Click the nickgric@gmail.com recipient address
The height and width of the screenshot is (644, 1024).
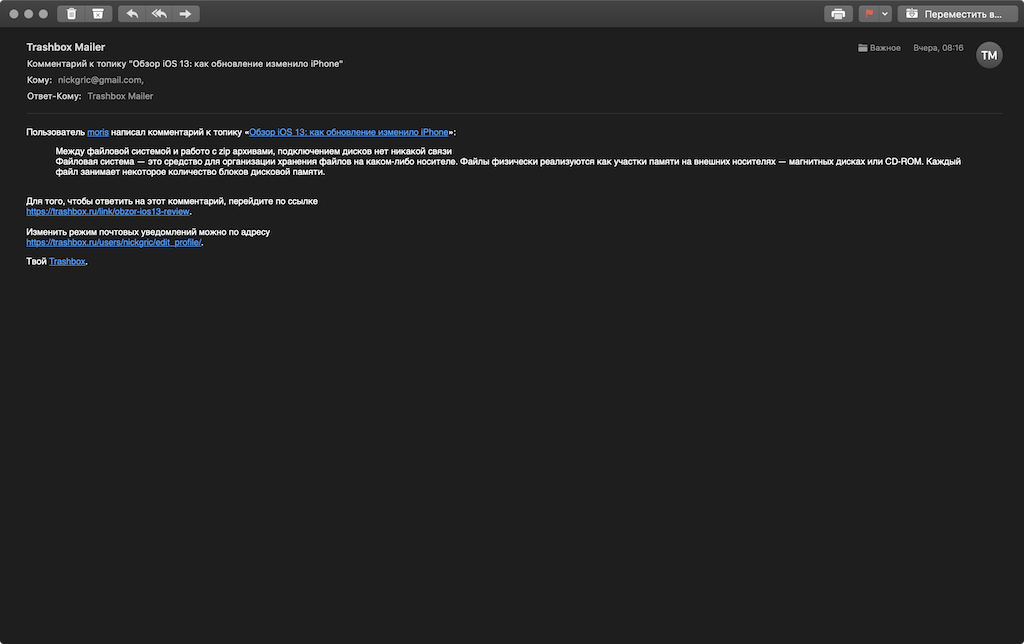tap(100, 80)
